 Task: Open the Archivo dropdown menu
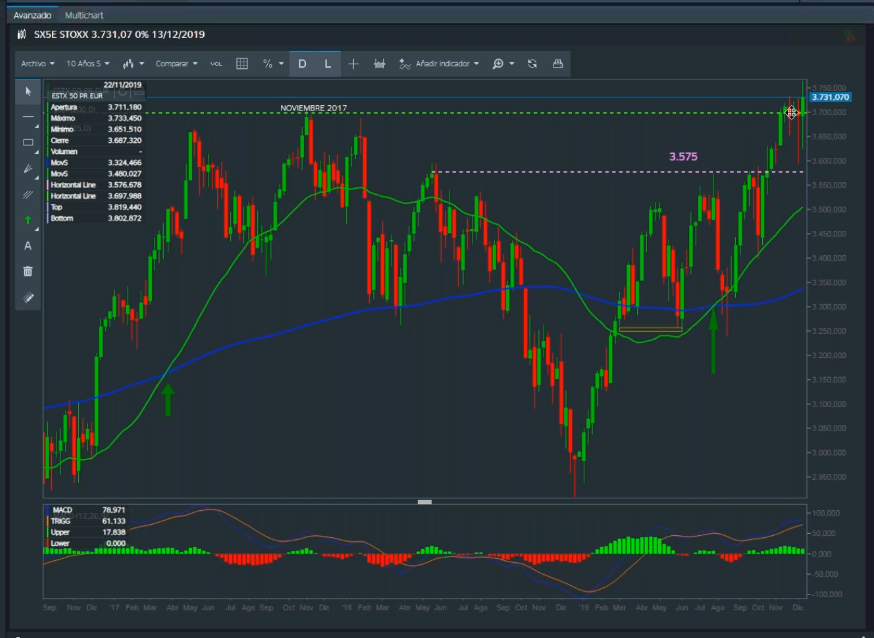[37, 63]
